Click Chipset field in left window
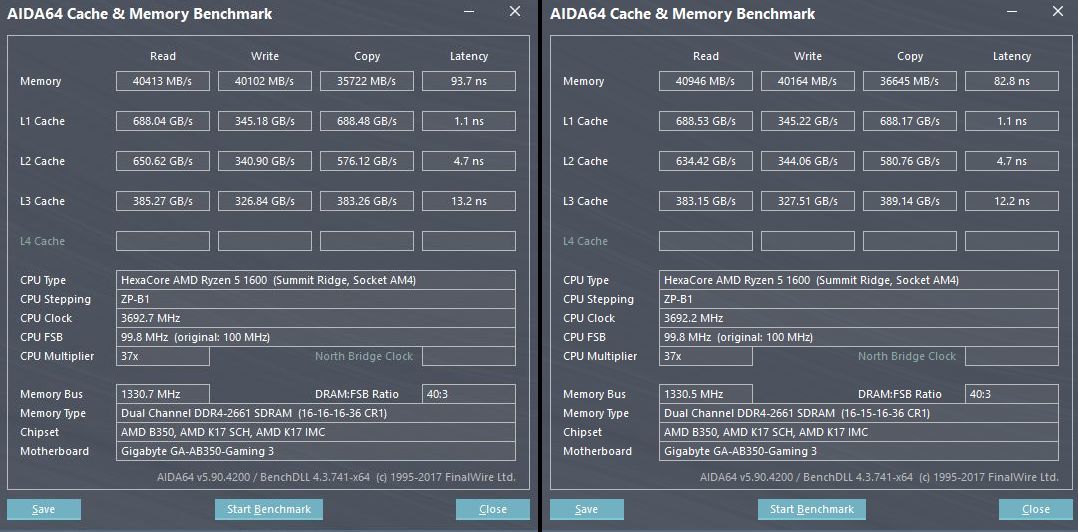The image size is (1078, 532). point(316,432)
